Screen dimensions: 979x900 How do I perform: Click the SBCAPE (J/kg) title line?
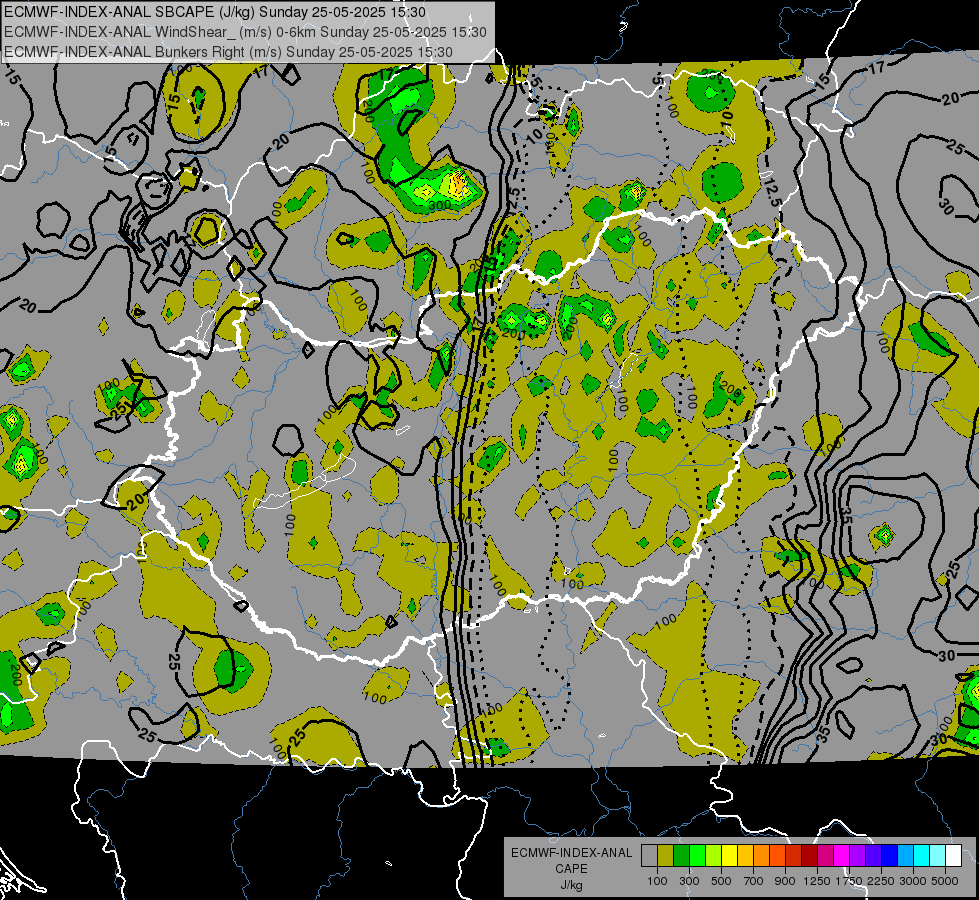coord(214,12)
